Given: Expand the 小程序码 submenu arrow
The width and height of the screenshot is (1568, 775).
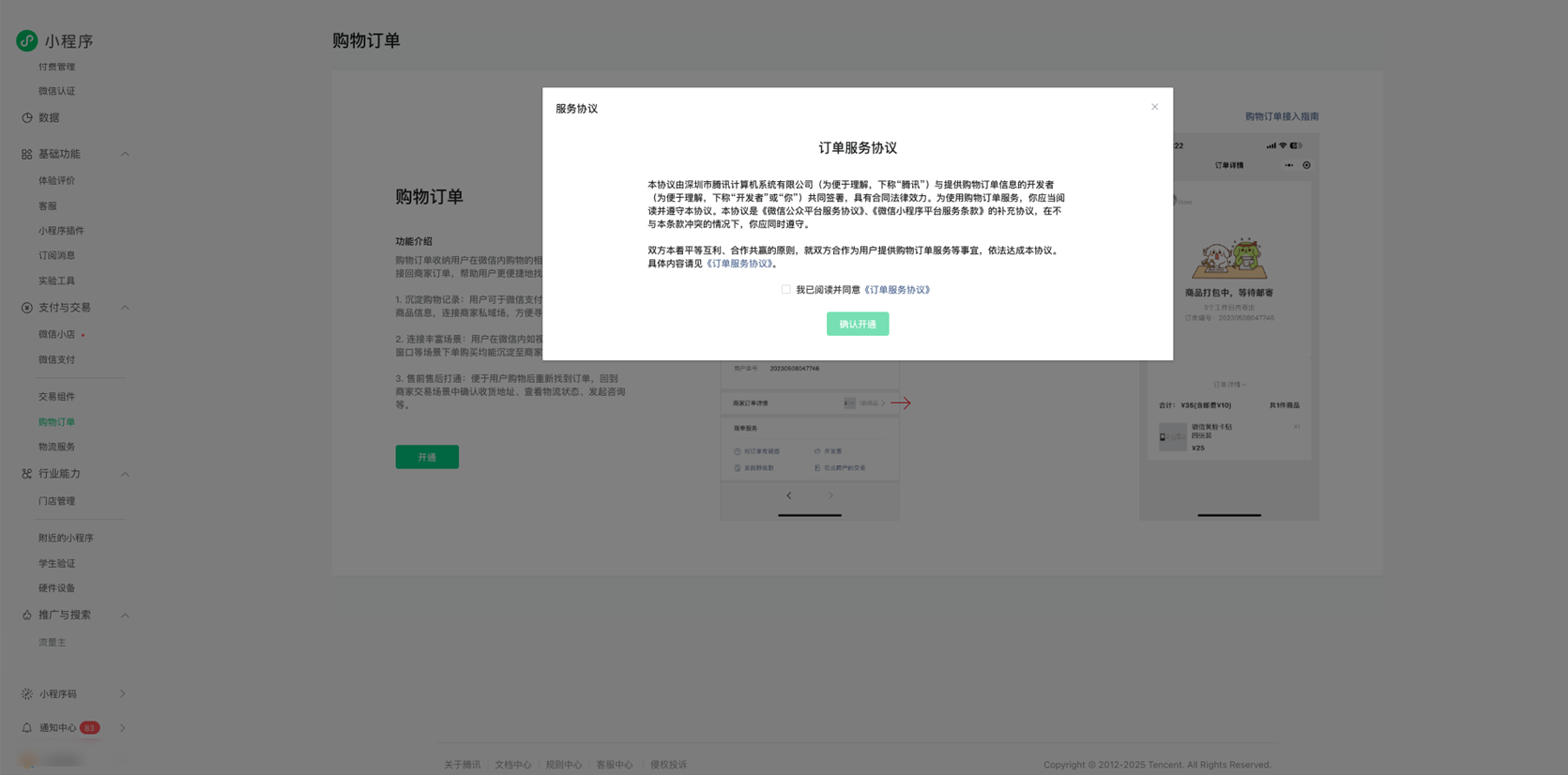Looking at the screenshot, I should point(123,694).
